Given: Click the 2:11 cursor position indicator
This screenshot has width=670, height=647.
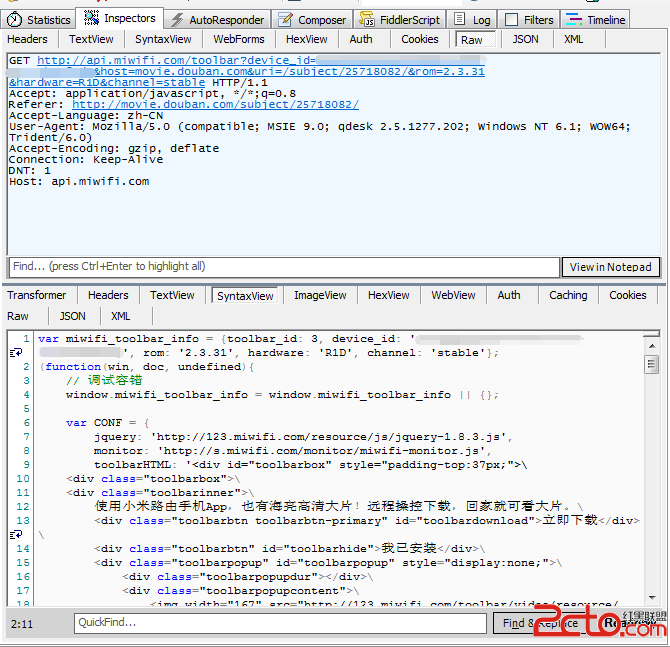Looking at the screenshot, I should click(21, 624).
